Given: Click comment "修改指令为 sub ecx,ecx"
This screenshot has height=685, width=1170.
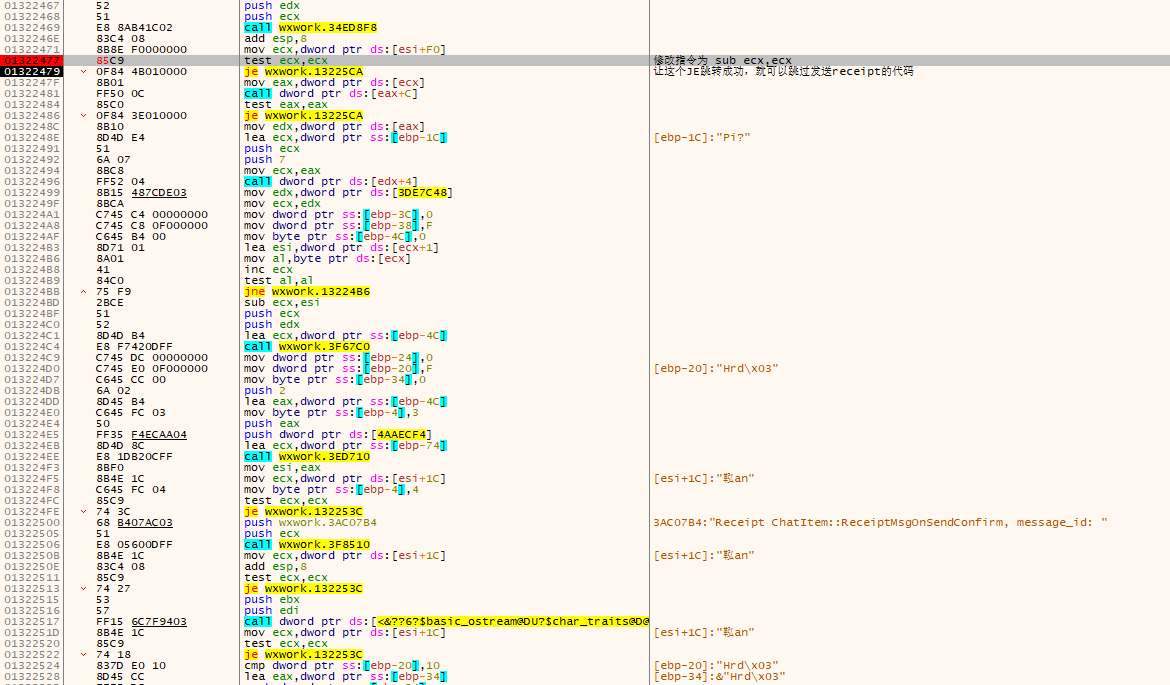Looking at the screenshot, I should [x=722, y=61].
